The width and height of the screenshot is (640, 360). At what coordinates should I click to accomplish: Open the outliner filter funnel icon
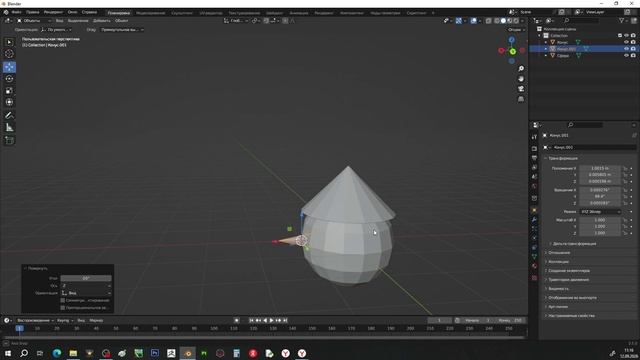click(x=622, y=20)
